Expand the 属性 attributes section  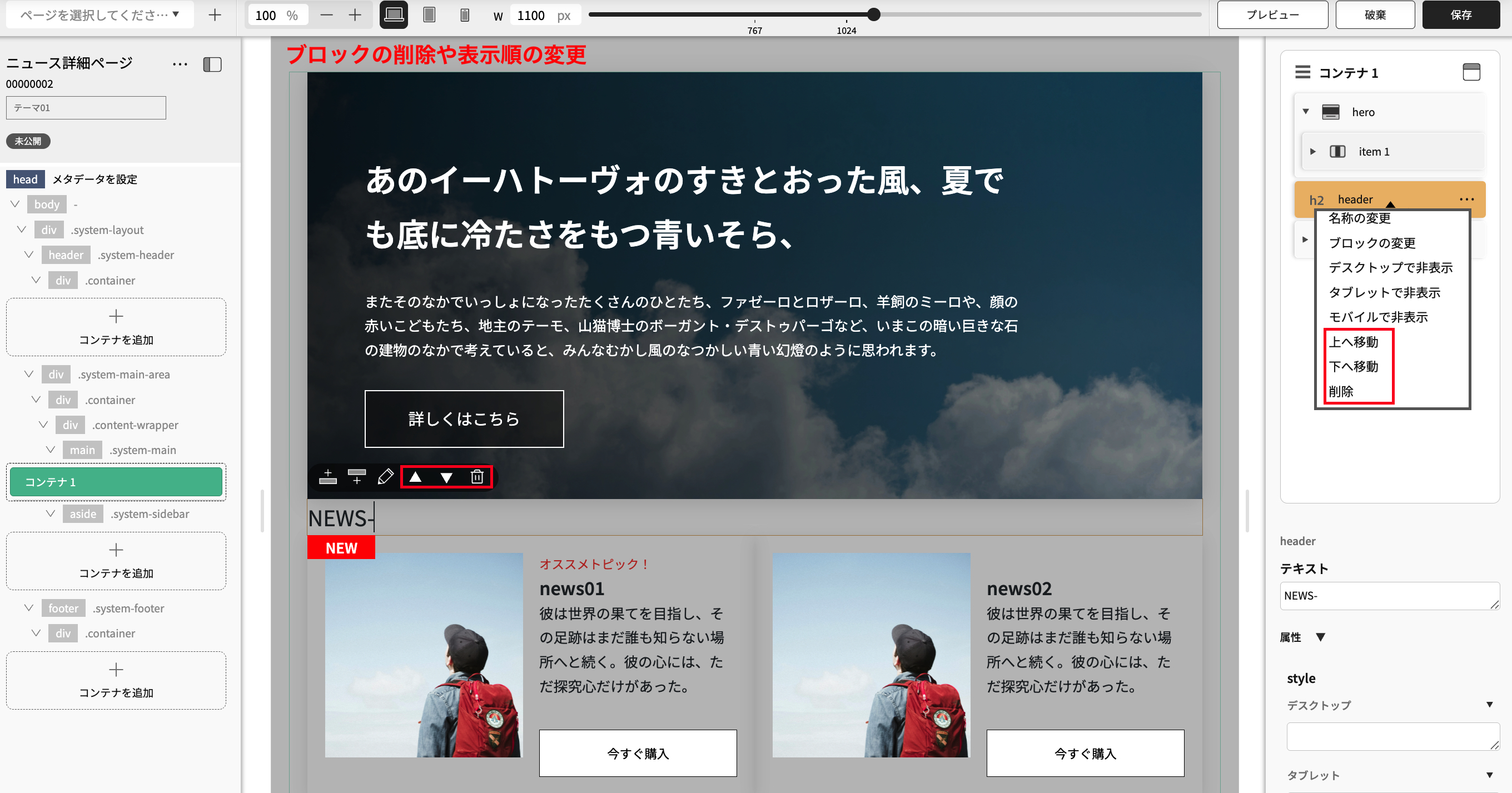[x=1321, y=637]
